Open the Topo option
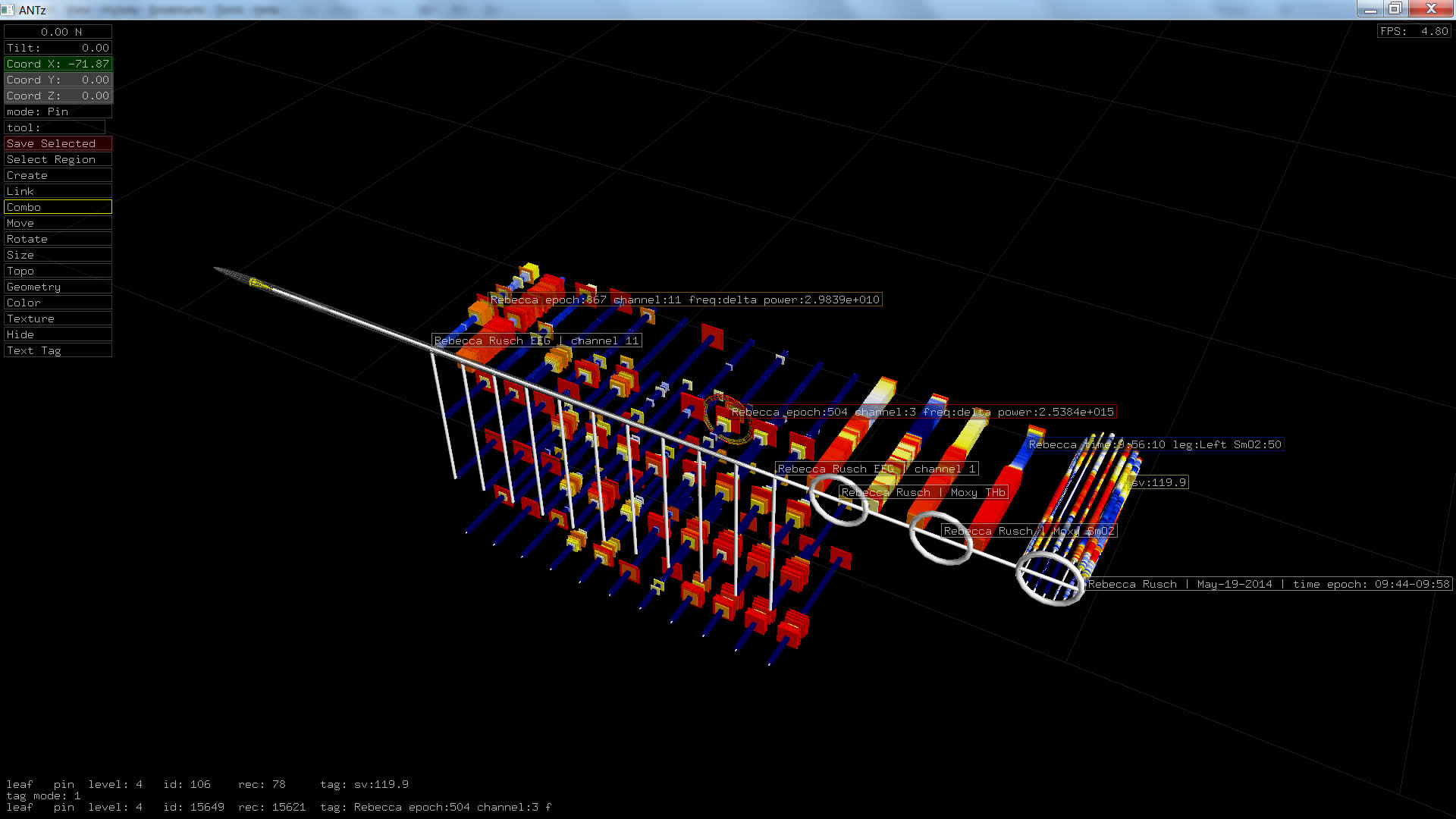The width and height of the screenshot is (1456, 819). coord(58,271)
